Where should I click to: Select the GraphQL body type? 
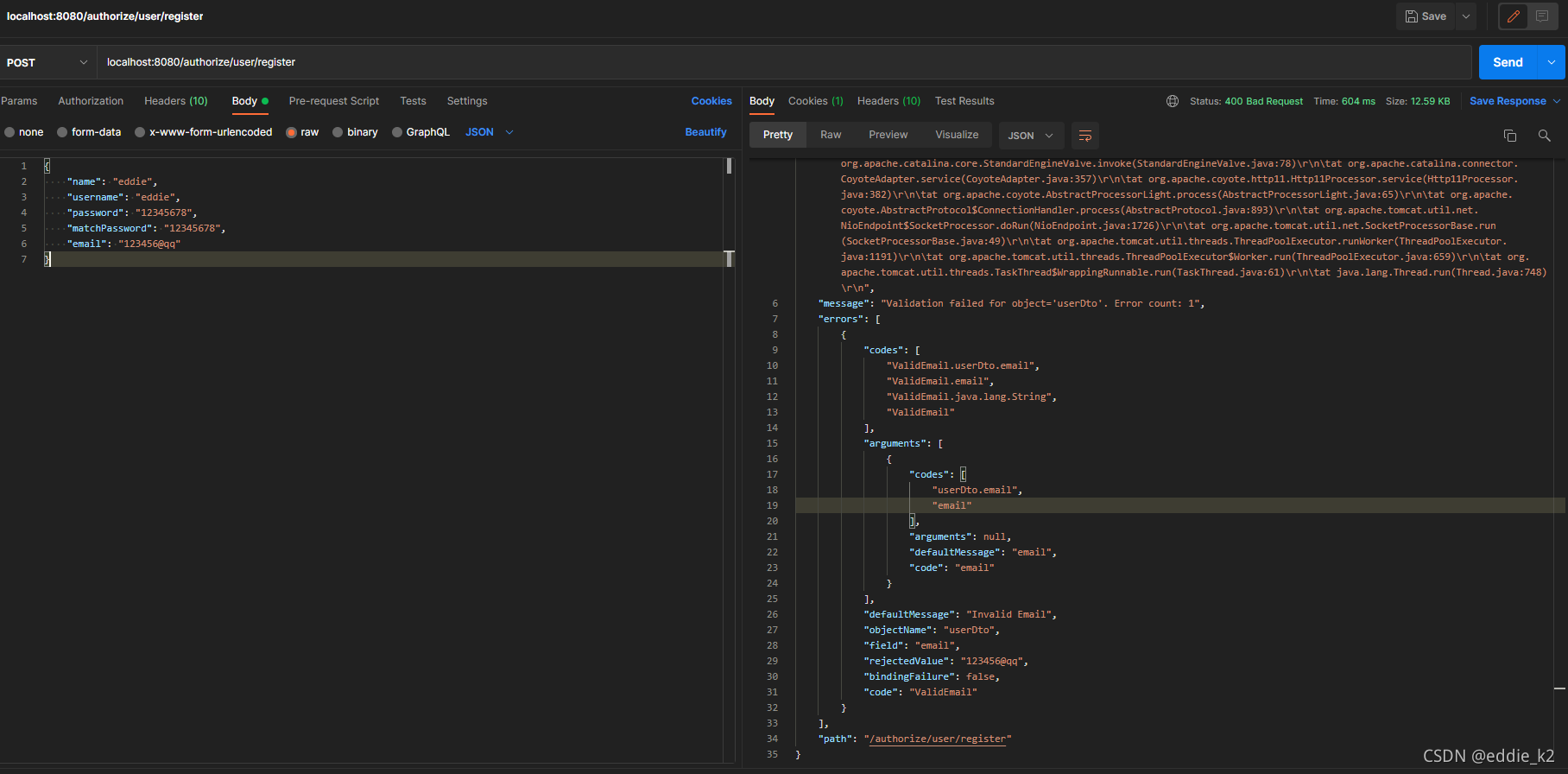421,132
